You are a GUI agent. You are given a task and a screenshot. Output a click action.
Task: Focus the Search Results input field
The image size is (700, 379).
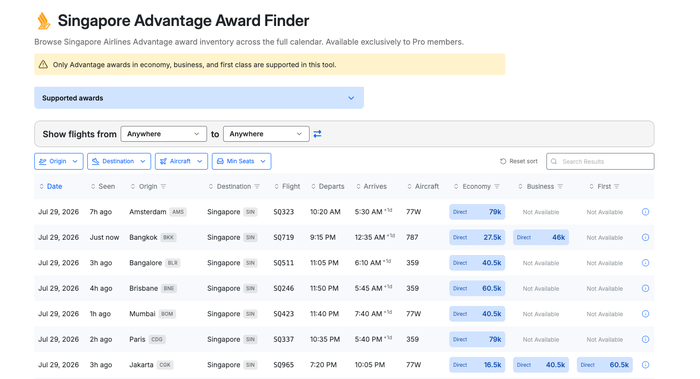[600, 161]
